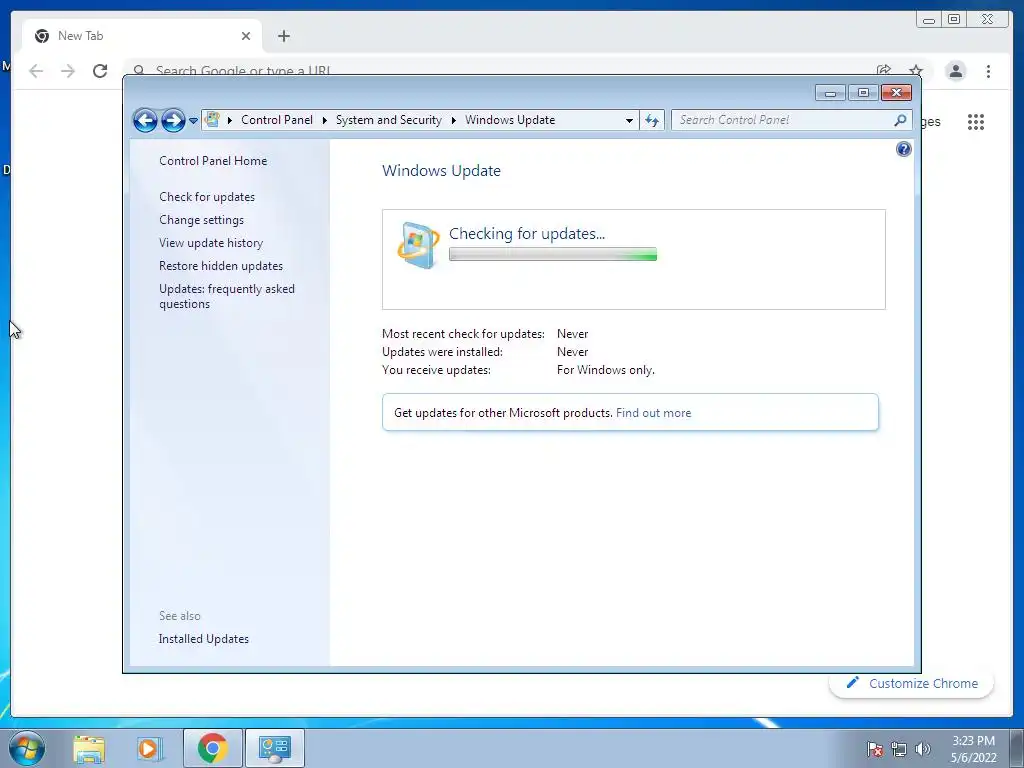Close the Chrome New Tab
Image resolution: width=1024 pixels, height=768 pixels.
[x=246, y=36]
